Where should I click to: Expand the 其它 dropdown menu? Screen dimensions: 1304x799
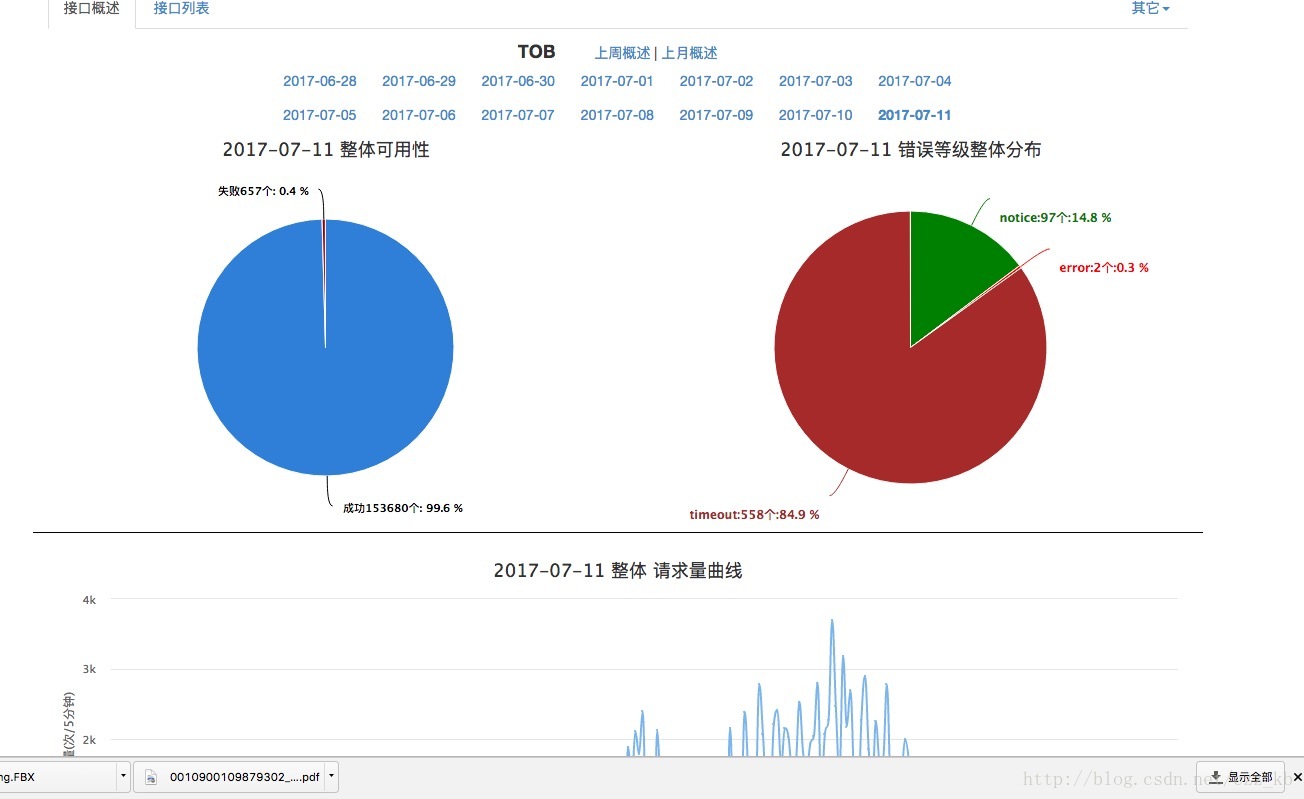click(x=1150, y=9)
